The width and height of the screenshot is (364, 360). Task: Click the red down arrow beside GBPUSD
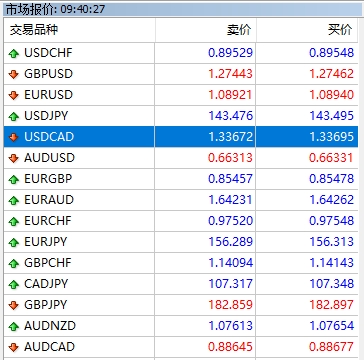coord(14,74)
